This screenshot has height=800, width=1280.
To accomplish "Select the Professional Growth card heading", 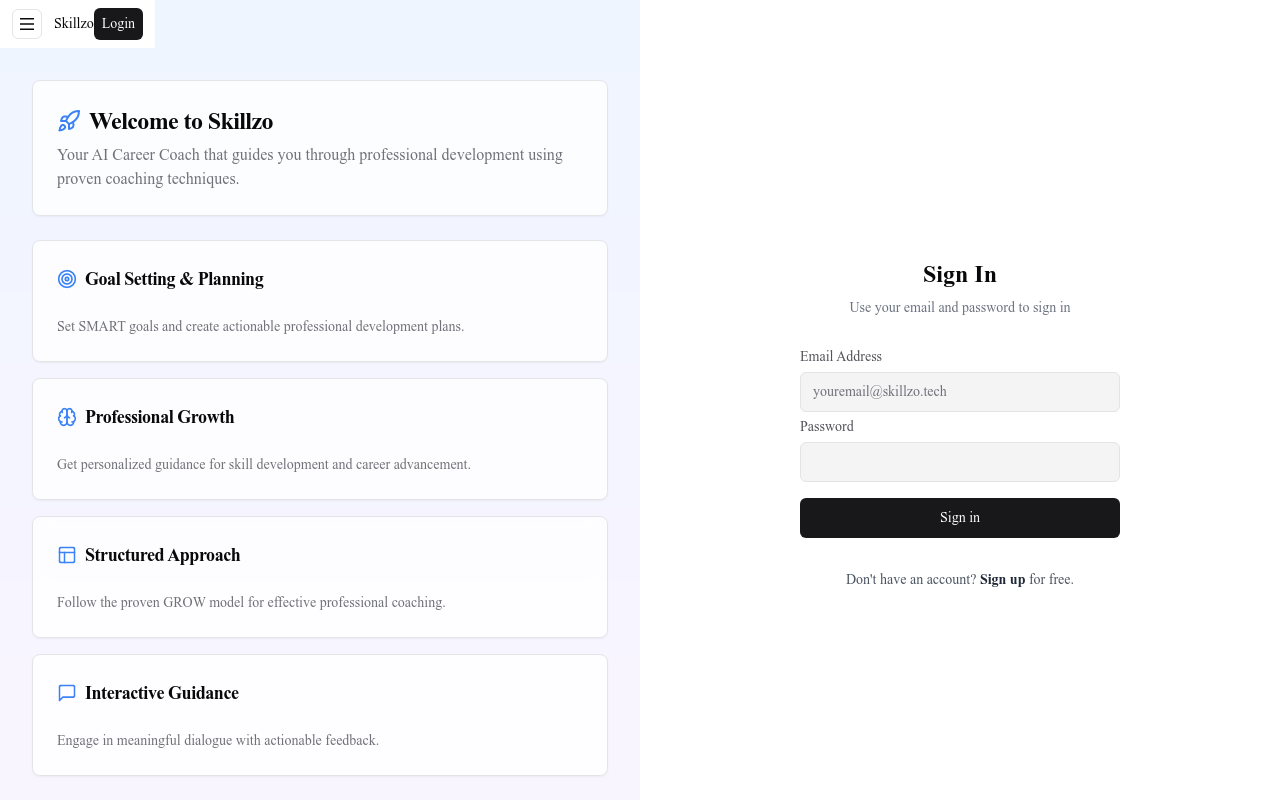I will coord(160,417).
